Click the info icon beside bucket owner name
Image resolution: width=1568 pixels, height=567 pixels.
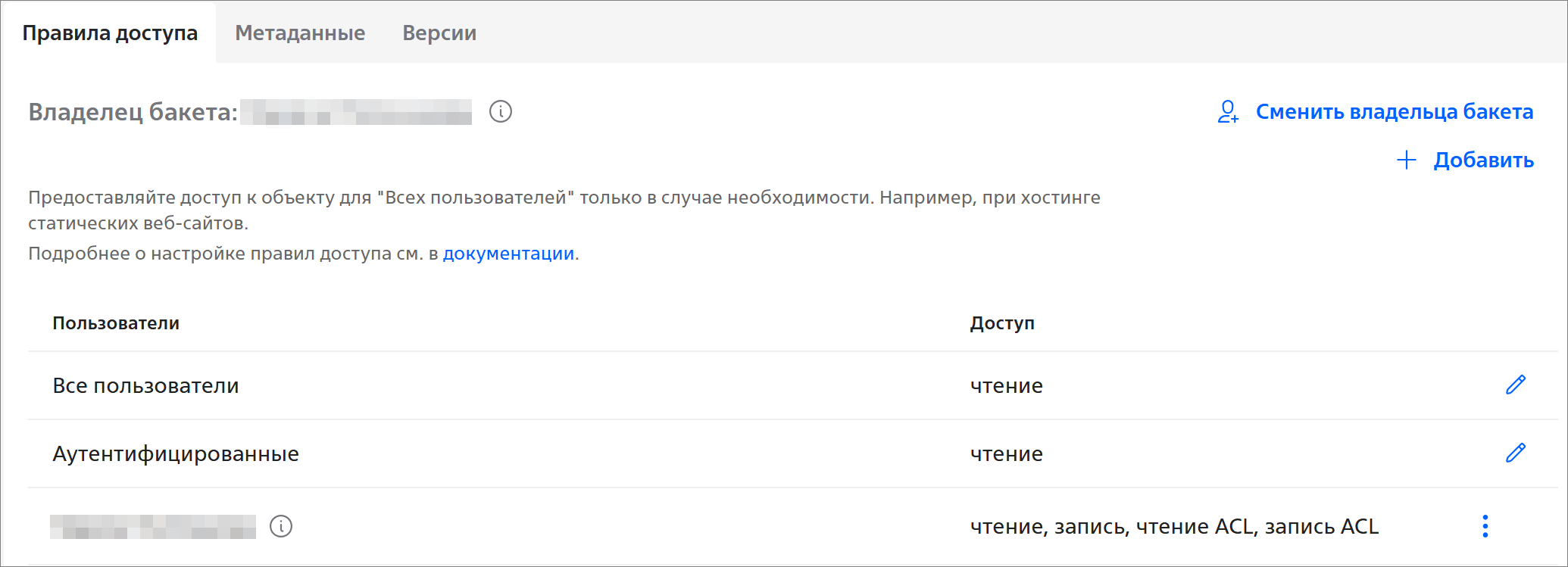(x=500, y=112)
